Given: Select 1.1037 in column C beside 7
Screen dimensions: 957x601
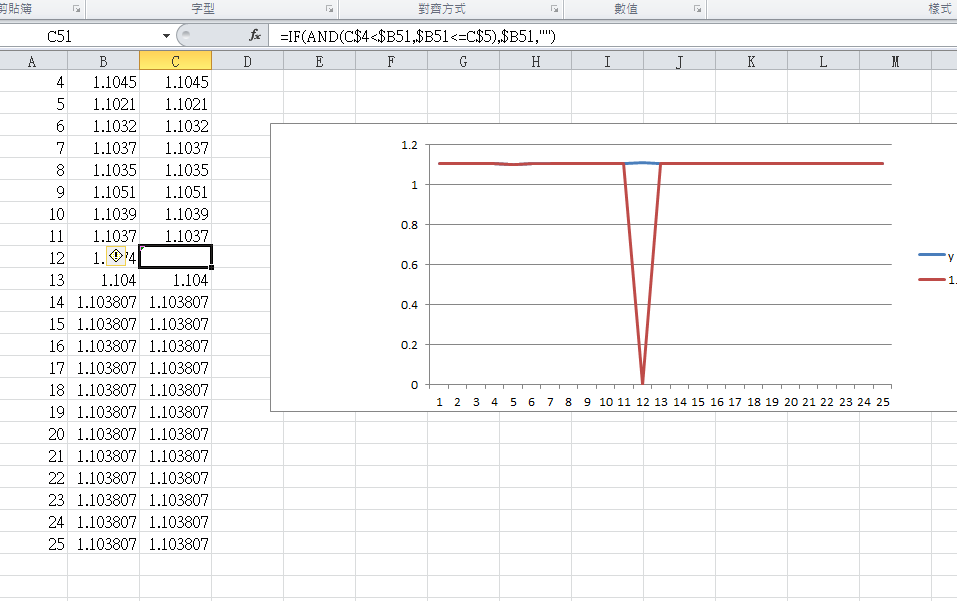Looking at the screenshot, I should pos(175,148).
